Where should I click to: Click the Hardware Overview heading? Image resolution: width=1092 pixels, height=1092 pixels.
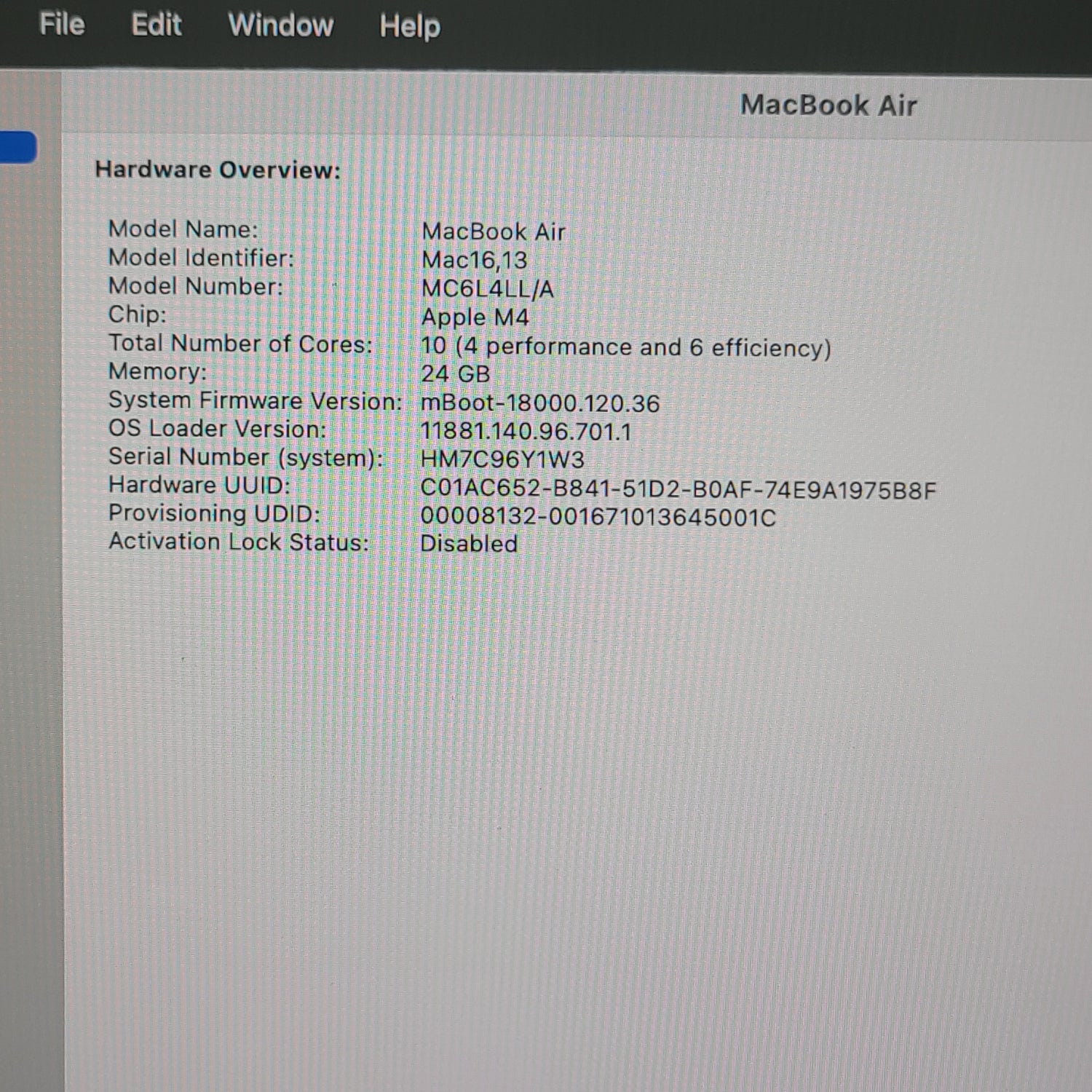[x=218, y=170]
